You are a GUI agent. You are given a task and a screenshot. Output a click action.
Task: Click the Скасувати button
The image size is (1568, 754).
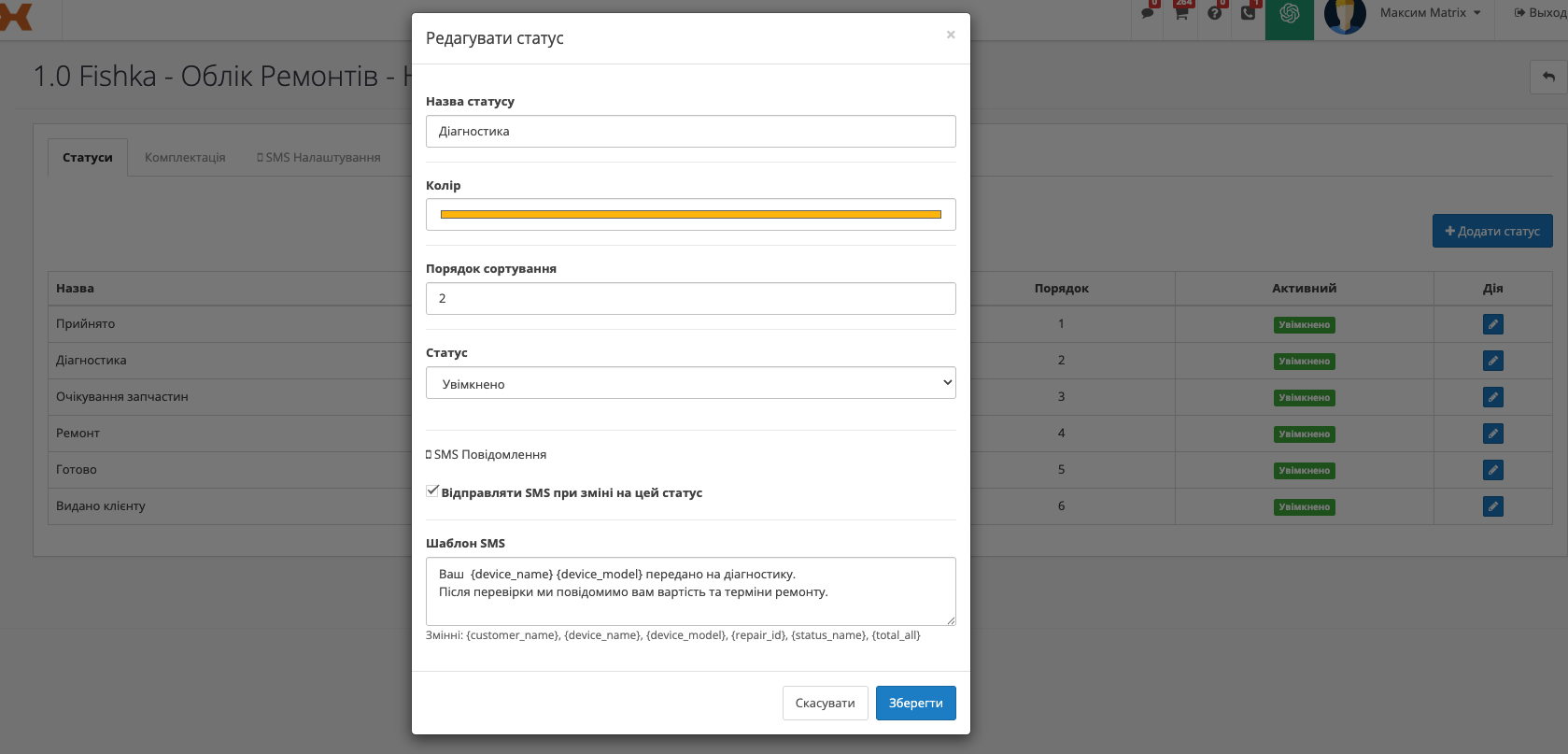(826, 704)
